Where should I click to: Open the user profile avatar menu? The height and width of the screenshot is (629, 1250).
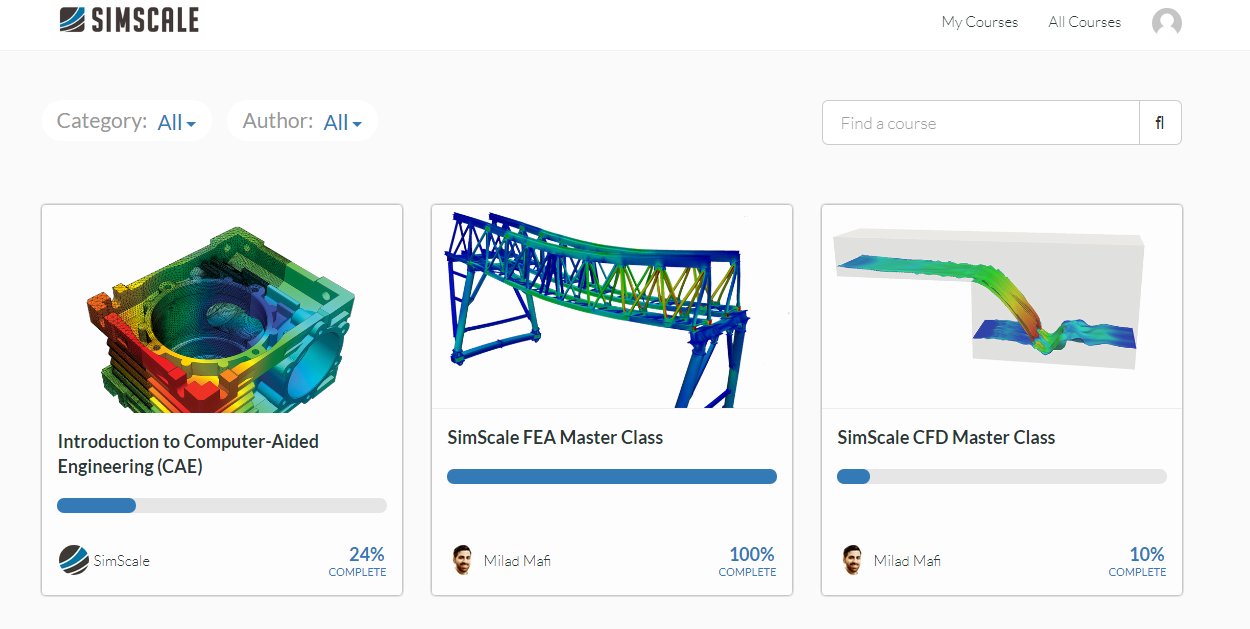tap(1166, 22)
